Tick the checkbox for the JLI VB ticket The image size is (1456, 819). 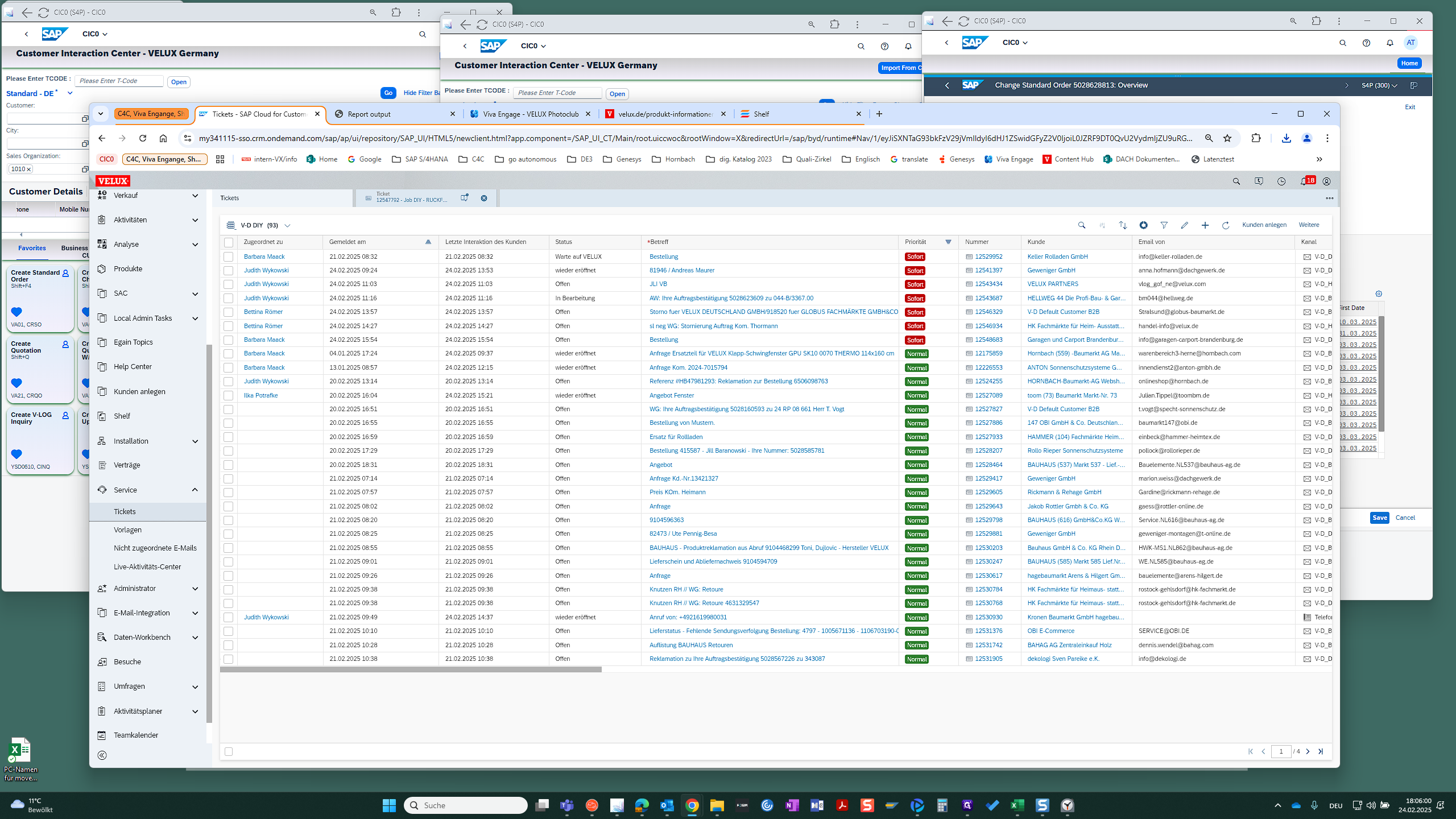(x=229, y=284)
